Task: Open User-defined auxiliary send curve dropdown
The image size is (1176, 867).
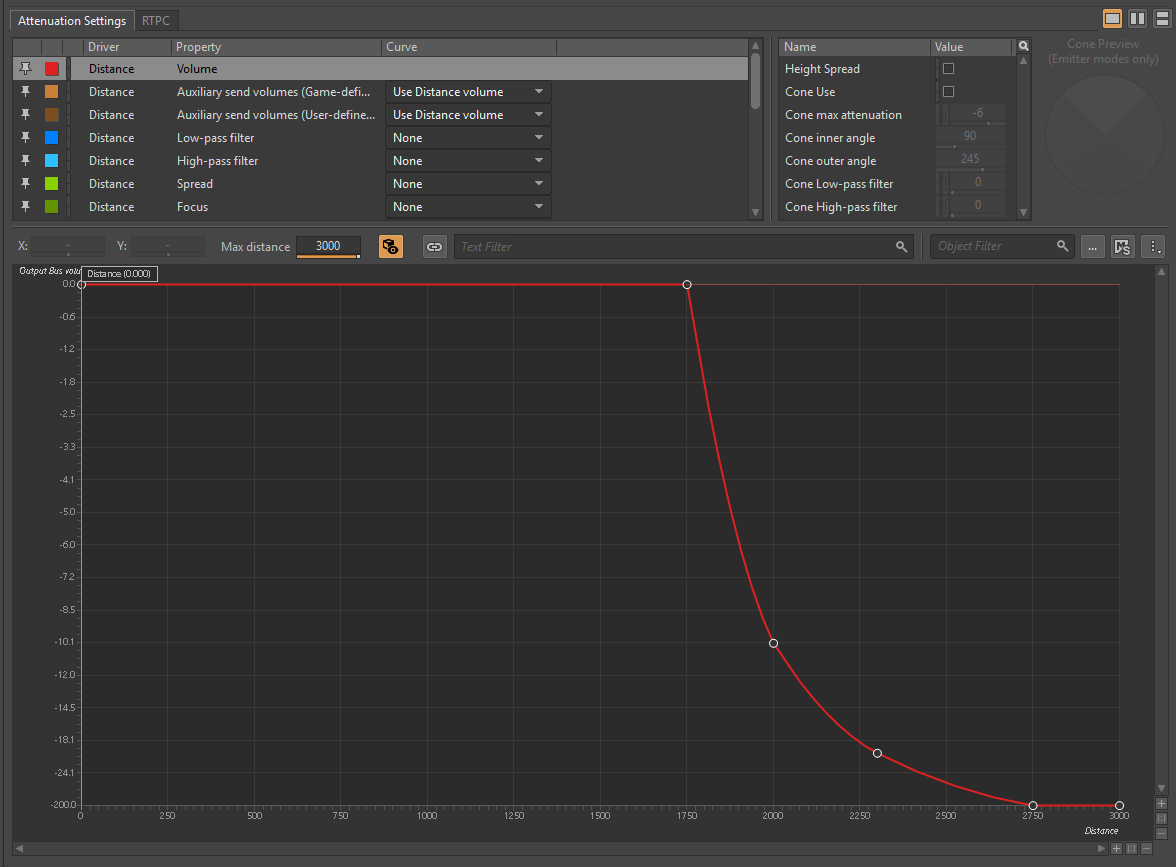Action: pos(468,115)
